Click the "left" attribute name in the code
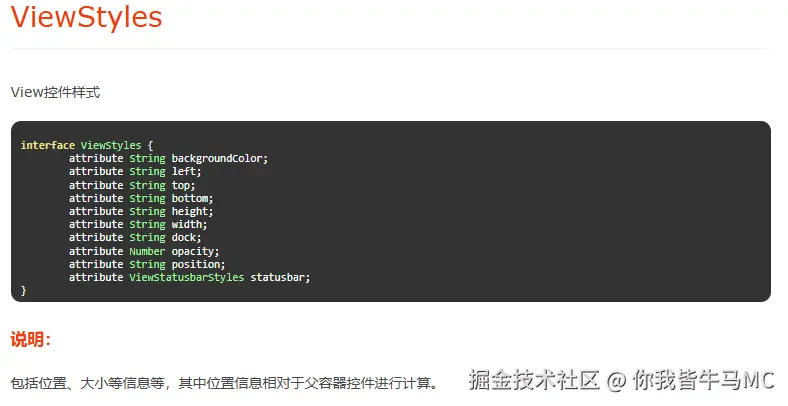 [x=183, y=171]
